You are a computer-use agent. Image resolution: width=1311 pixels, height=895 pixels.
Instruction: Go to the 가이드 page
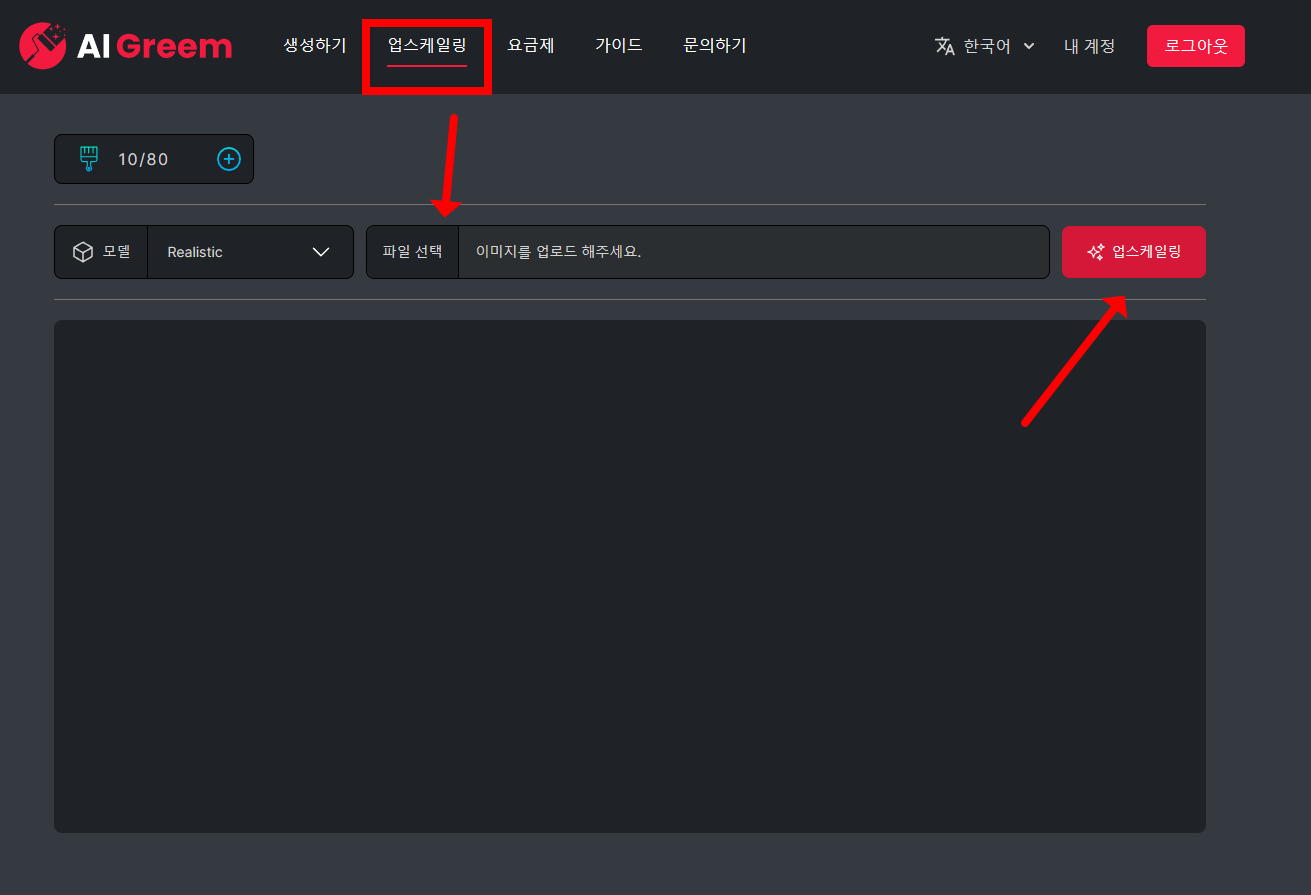[x=619, y=46]
